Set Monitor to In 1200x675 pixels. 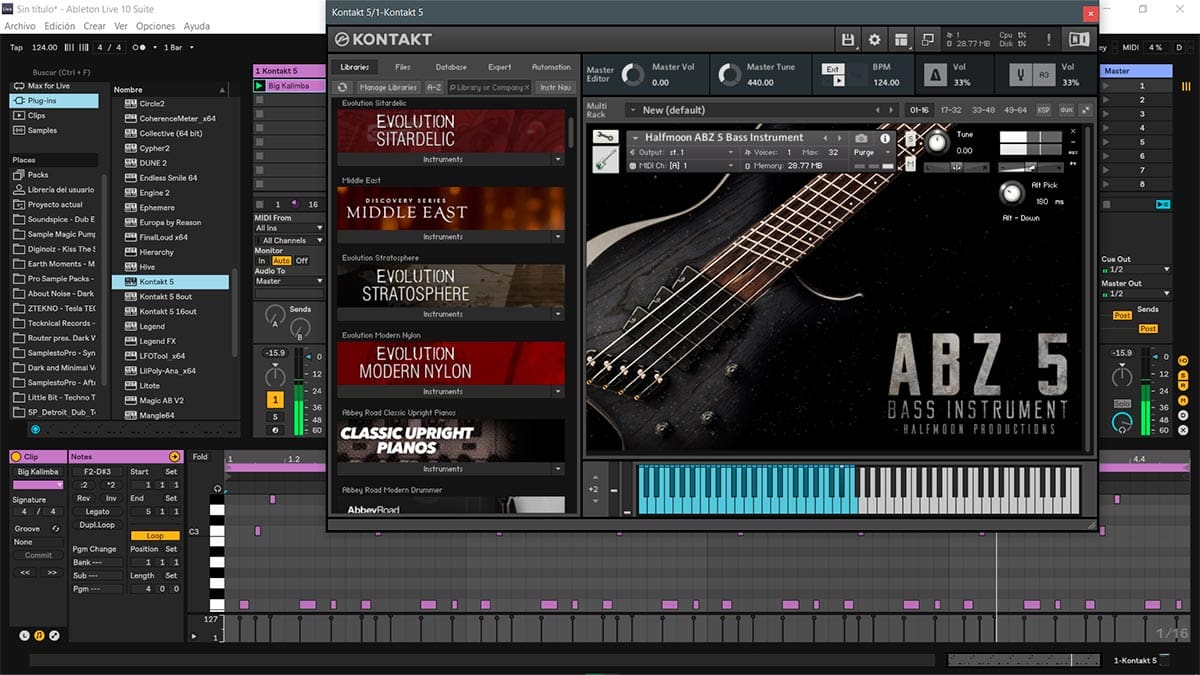[262, 261]
